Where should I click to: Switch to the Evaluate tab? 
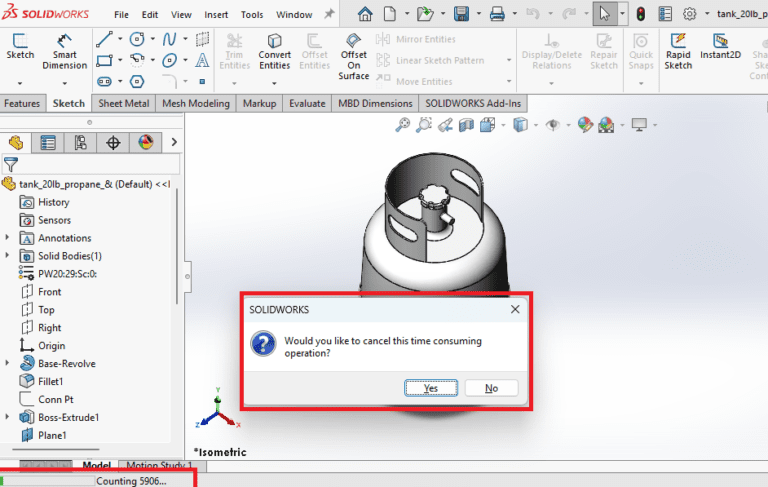[x=307, y=103]
